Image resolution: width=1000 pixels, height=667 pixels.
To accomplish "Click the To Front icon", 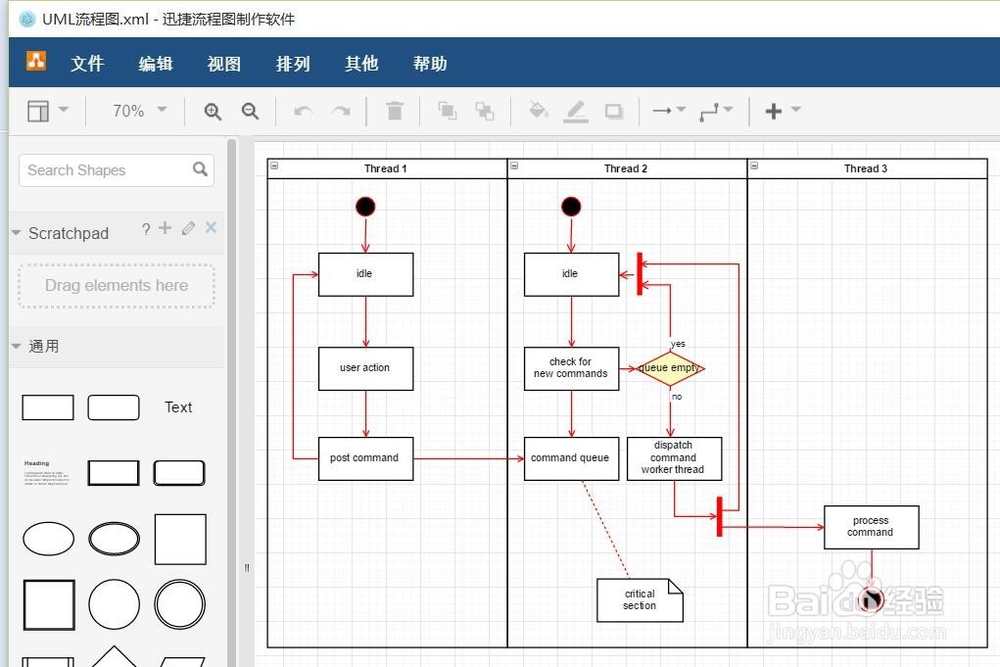I will (x=448, y=111).
